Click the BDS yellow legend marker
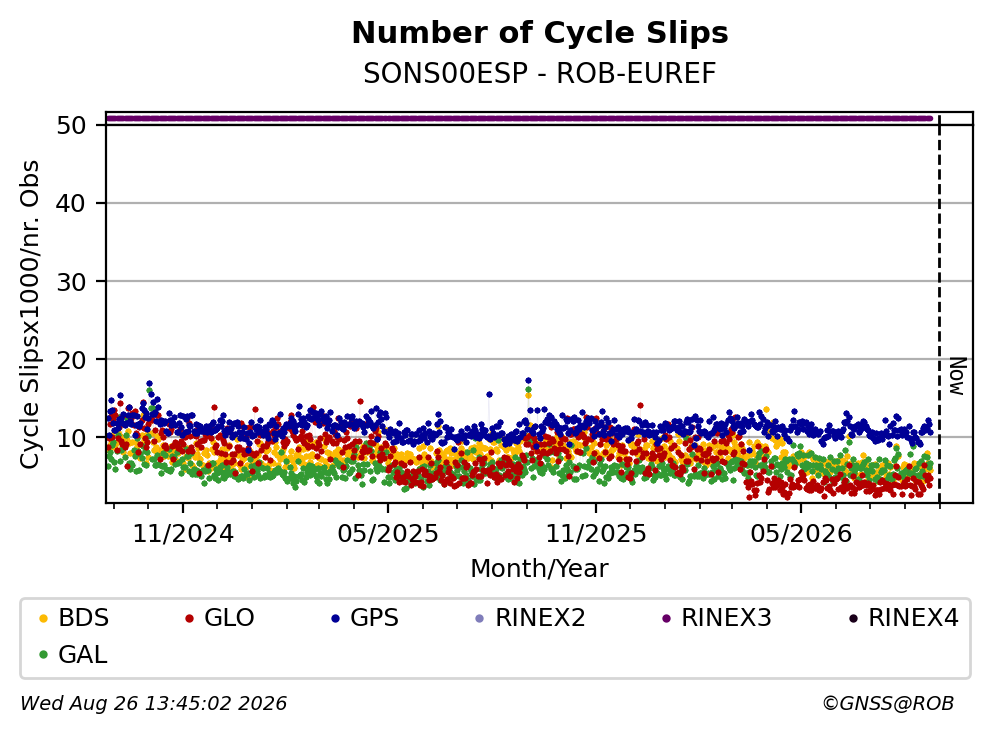The image size is (993, 734). coord(43,619)
